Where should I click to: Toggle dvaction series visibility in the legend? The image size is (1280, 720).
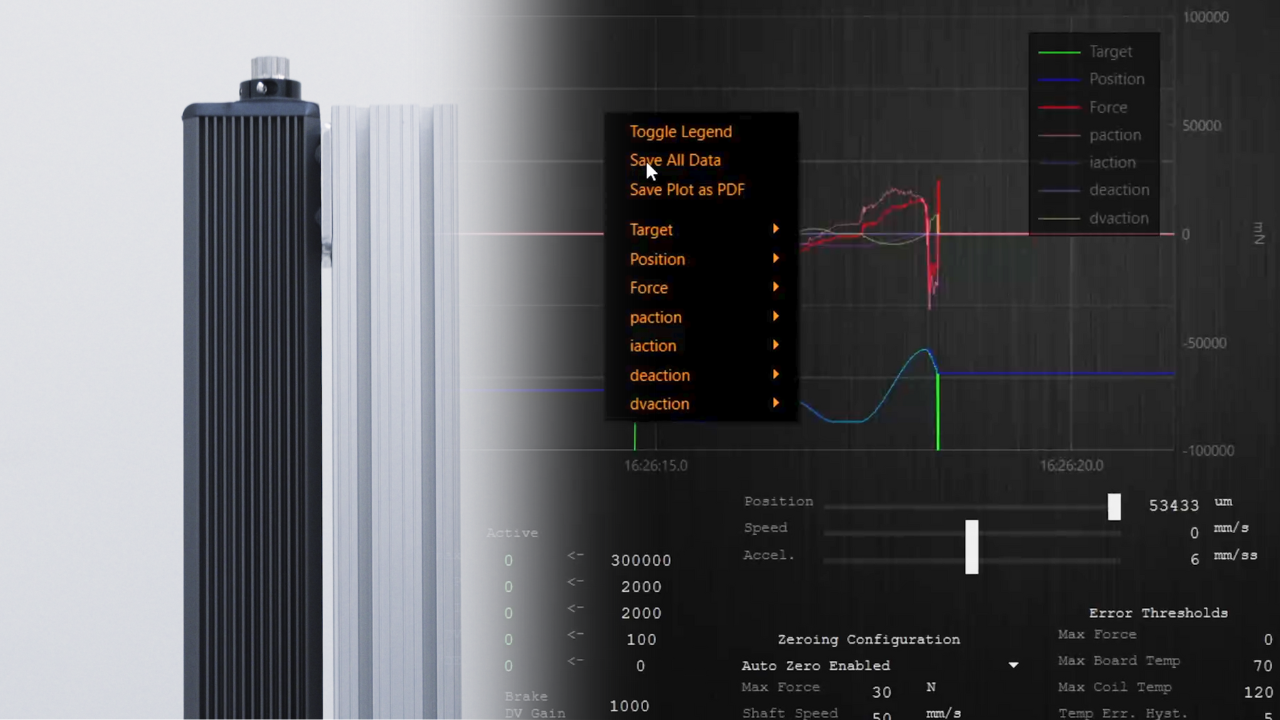1119,218
